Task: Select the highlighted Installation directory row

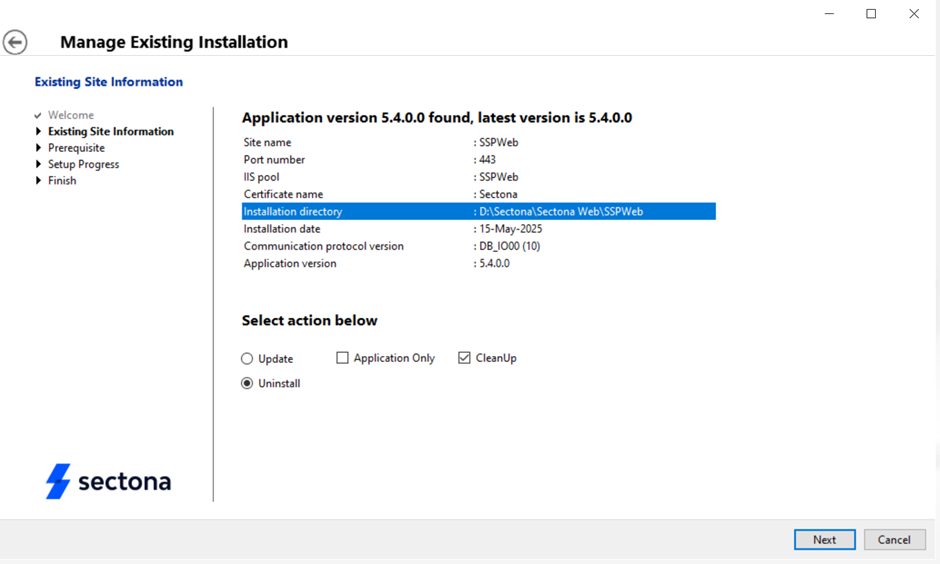Action: (478, 212)
